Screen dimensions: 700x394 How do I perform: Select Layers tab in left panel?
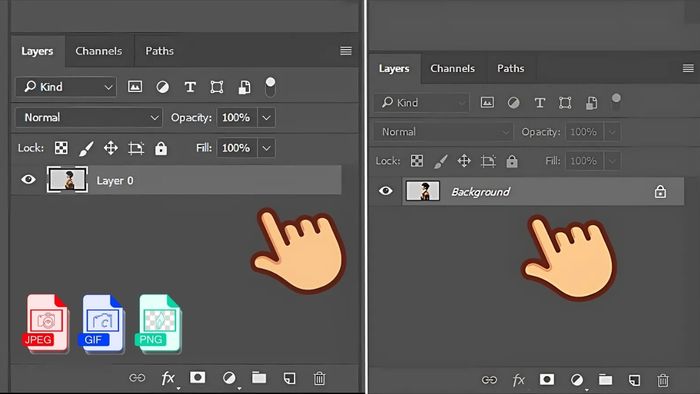click(37, 51)
